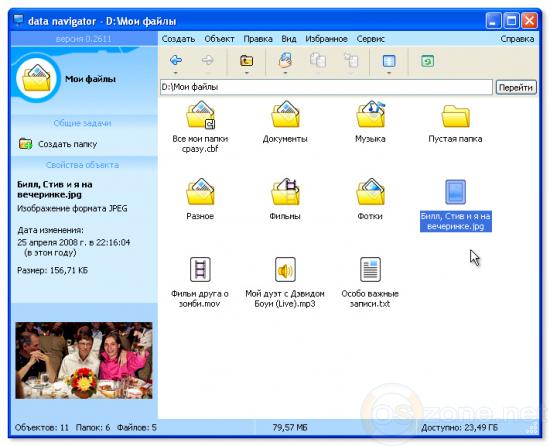Open dropdown arrow under Back button

point(176,73)
